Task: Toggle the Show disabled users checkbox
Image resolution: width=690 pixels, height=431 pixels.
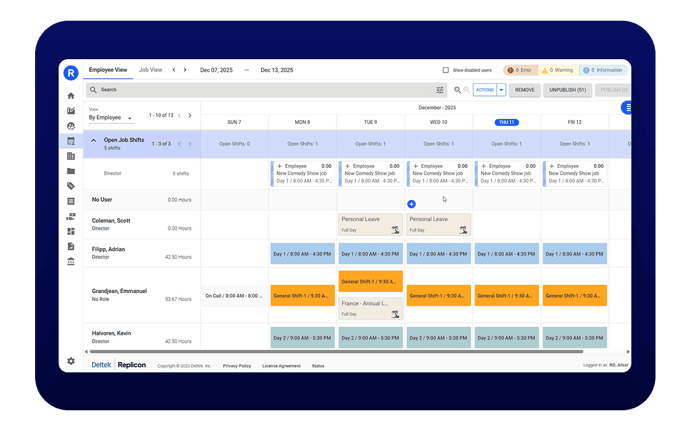Action: click(x=446, y=70)
